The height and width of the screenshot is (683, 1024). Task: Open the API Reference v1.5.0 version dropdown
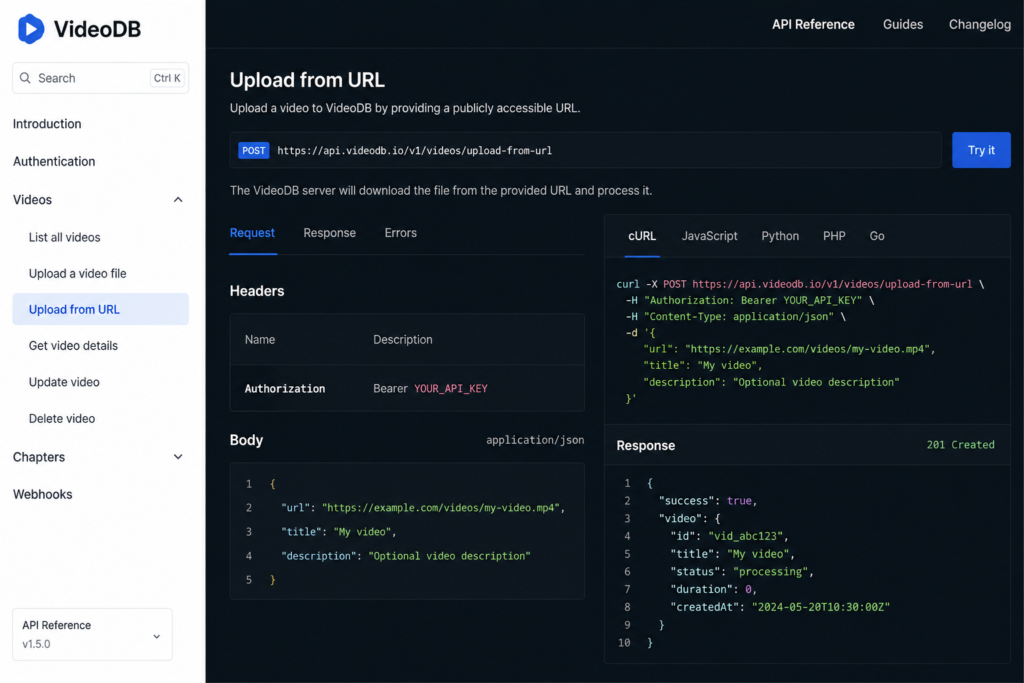pyautogui.click(x=92, y=634)
